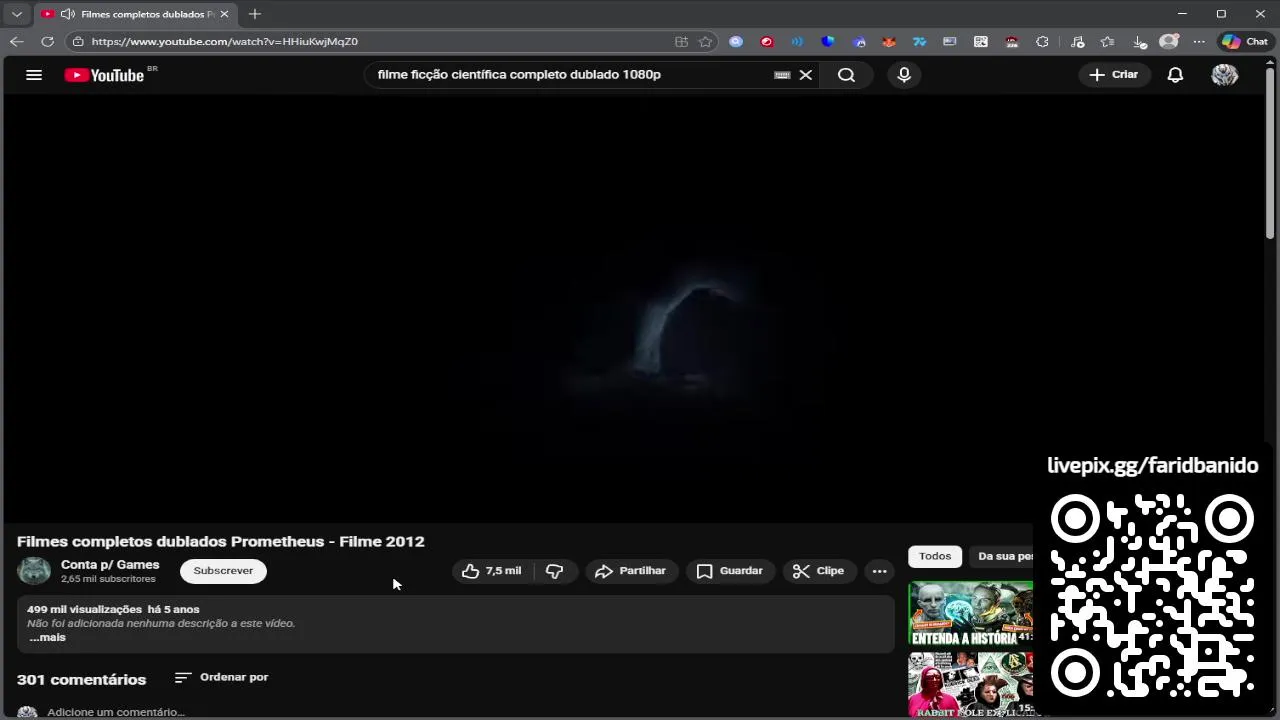This screenshot has width=1280, height=720.
Task: Open the blue shield extension
Action: [828, 41]
